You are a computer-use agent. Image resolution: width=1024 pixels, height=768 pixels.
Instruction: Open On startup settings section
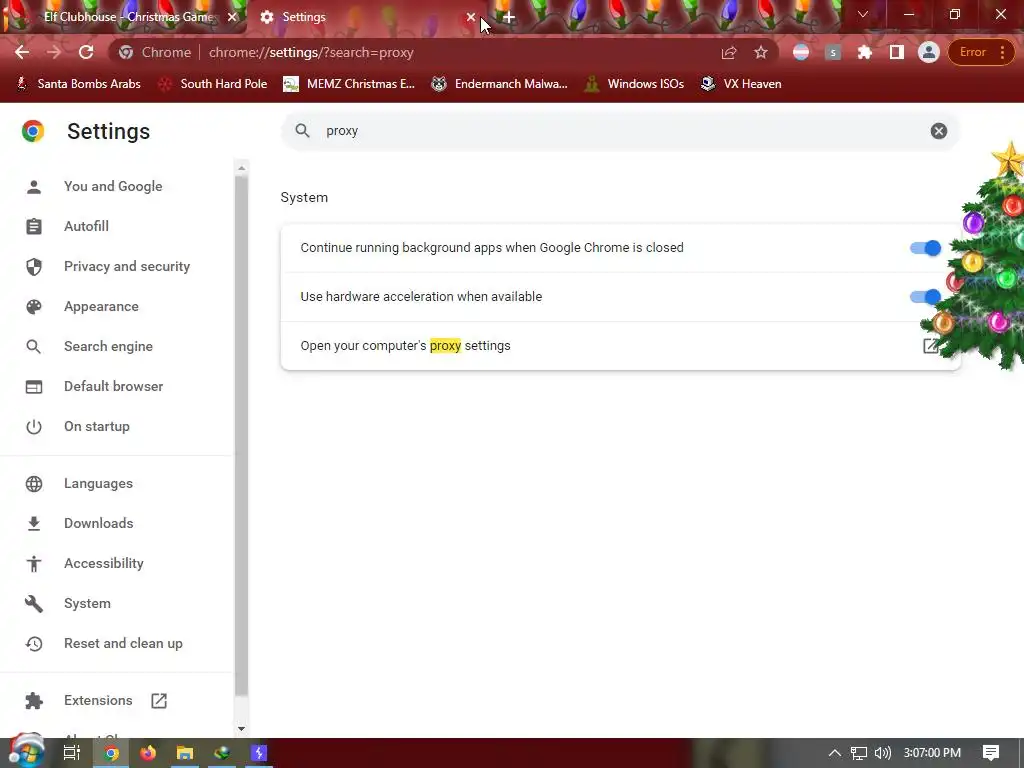coord(97,426)
